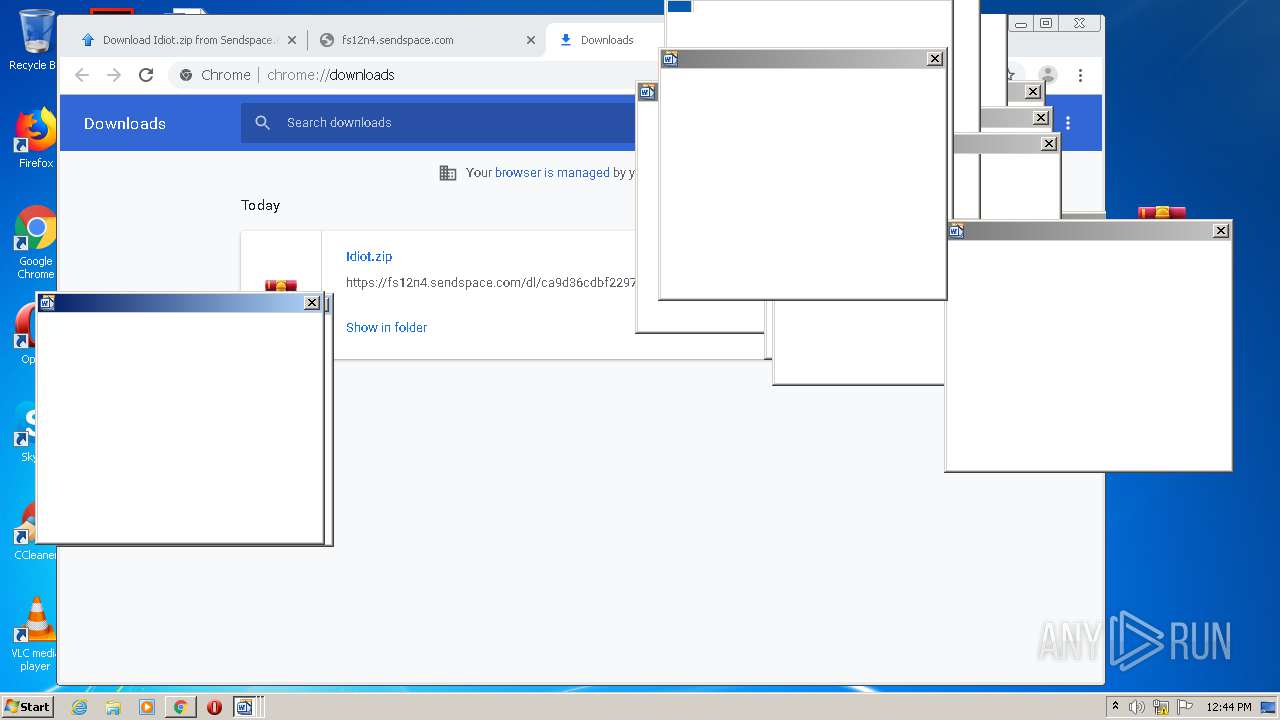Launch Firefox from the desktop
The image size is (1280, 720).
click(35, 138)
